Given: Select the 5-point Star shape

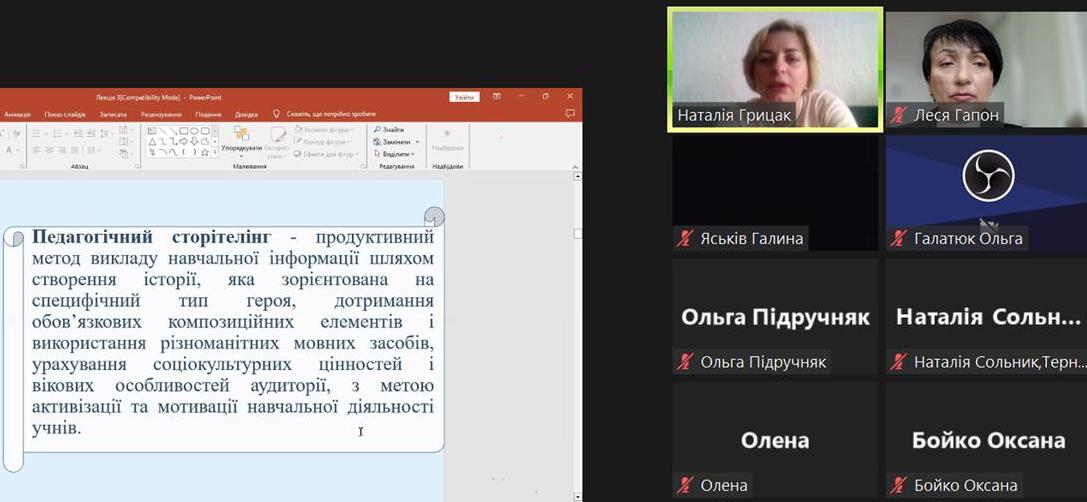Looking at the screenshot, I should (x=205, y=152).
